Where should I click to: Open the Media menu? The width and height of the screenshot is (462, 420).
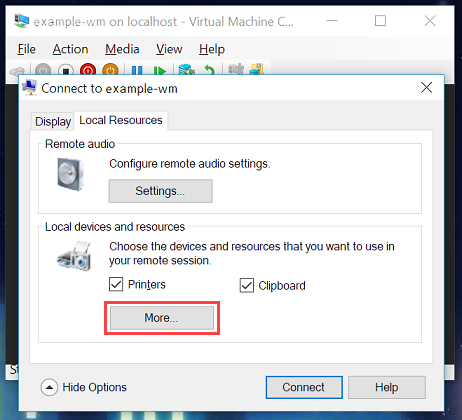point(122,49)
